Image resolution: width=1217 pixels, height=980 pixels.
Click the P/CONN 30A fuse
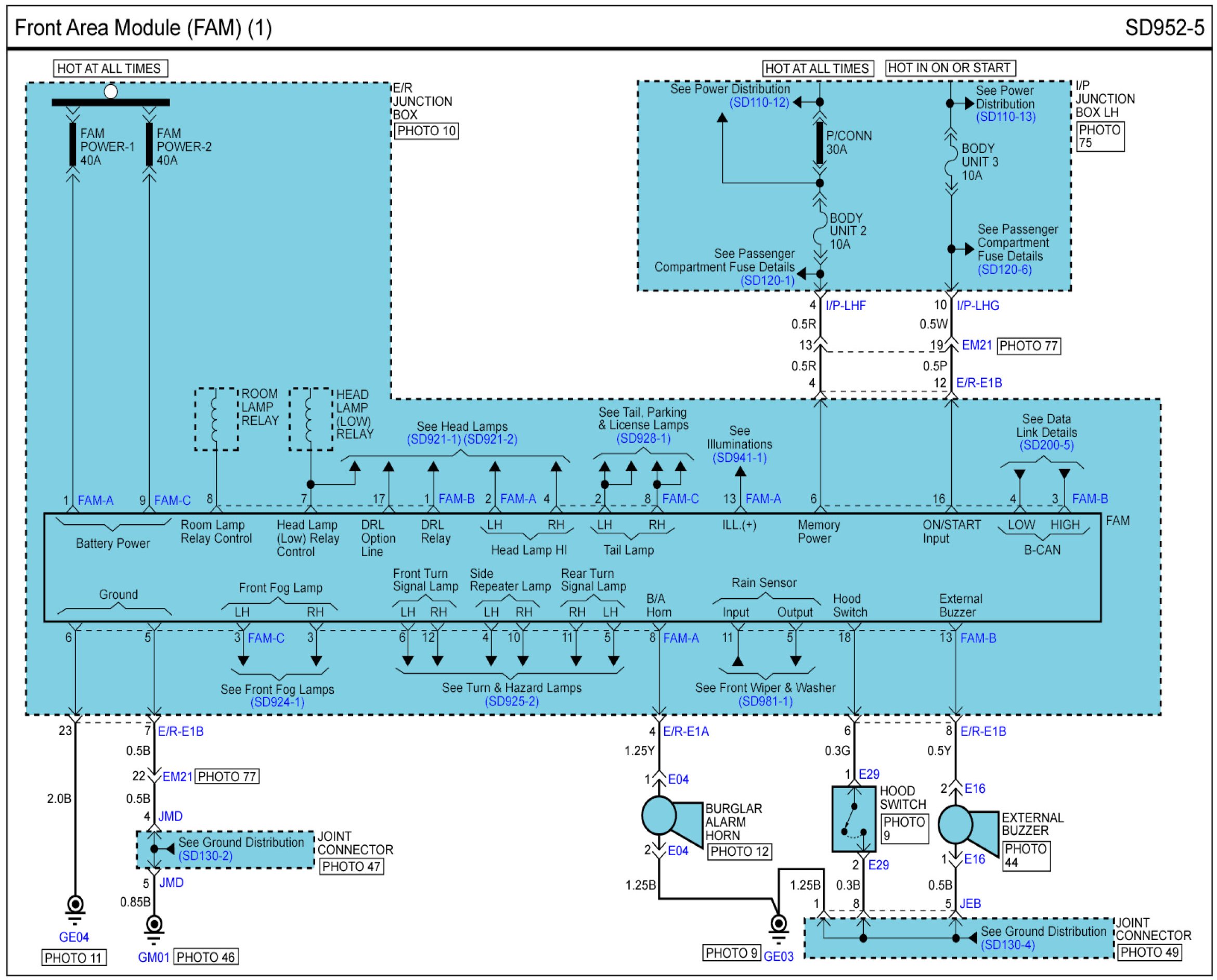[820, 143]
